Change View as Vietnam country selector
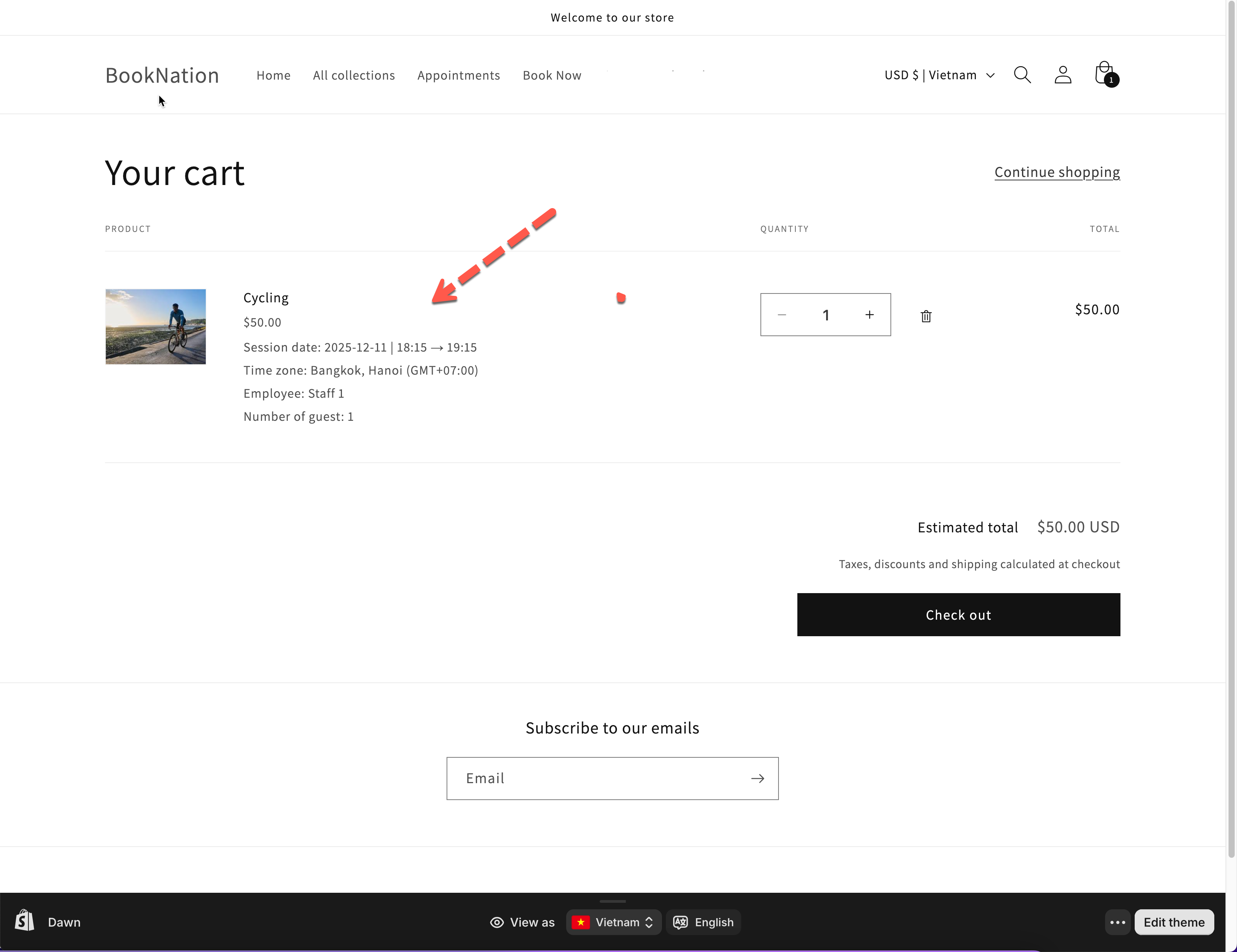 pyautogui.click(x=614, y=922)
